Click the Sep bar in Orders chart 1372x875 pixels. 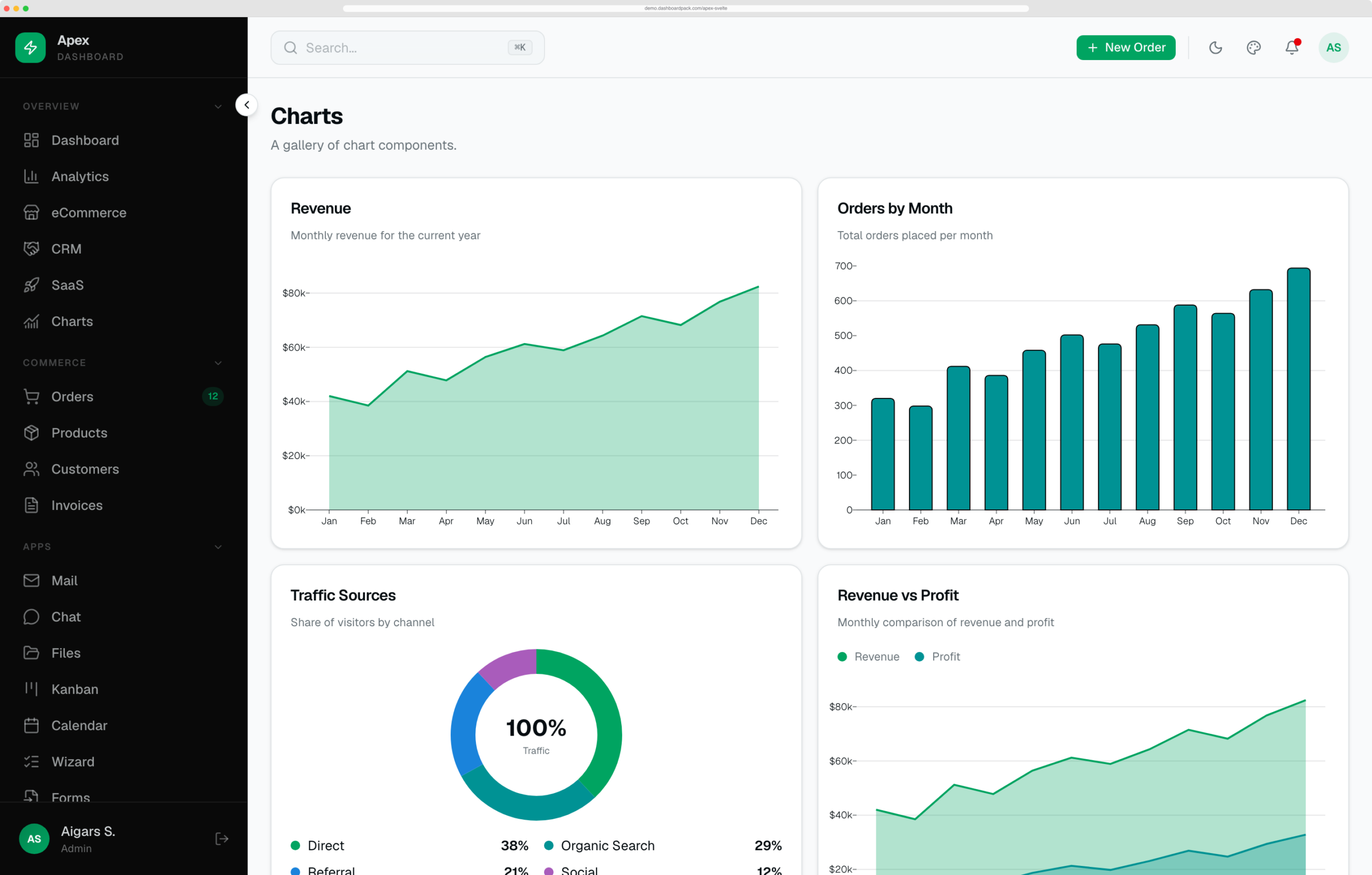pos(1185,407)
